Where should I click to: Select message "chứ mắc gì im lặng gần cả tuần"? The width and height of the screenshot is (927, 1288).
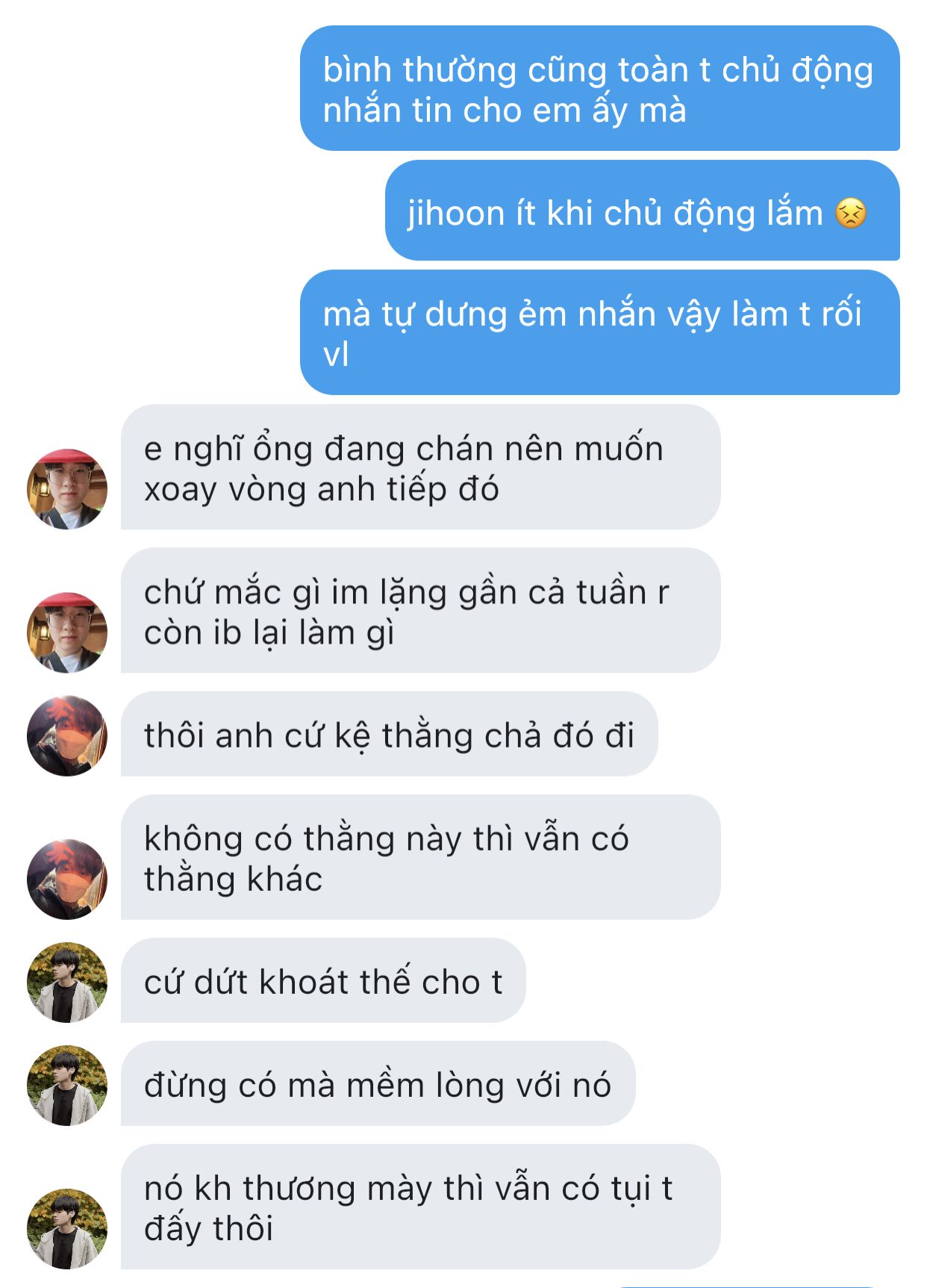pos(421,611)
